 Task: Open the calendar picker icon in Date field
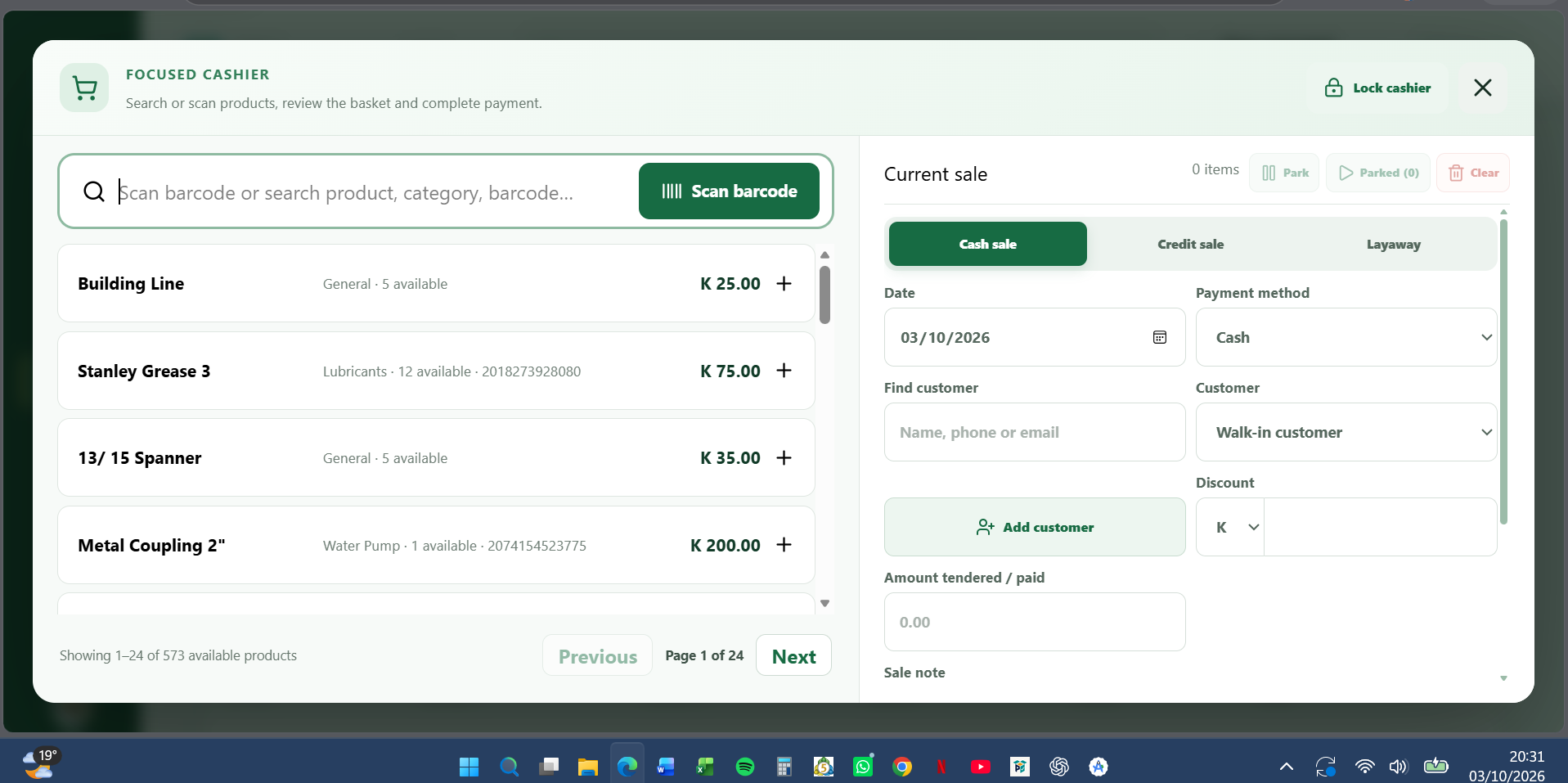(x=1160, y=337)
